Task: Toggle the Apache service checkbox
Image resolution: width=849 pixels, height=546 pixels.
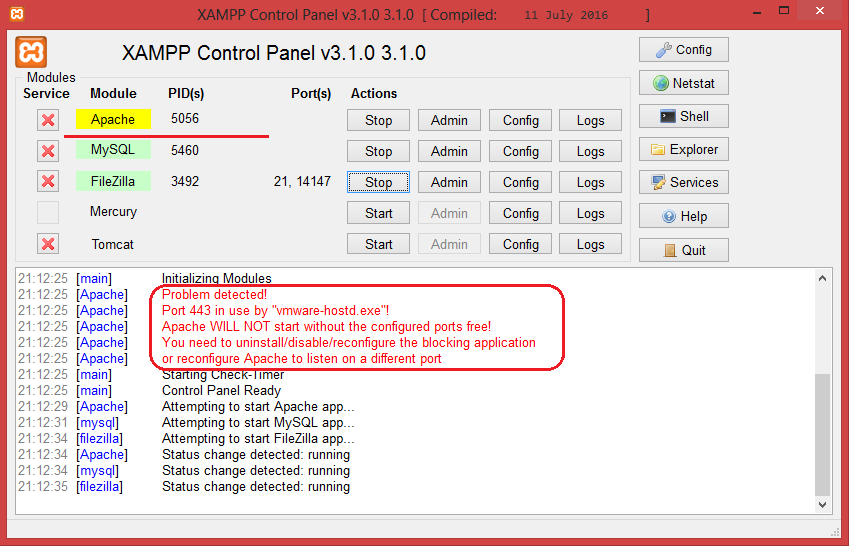Action: (48, 120)
